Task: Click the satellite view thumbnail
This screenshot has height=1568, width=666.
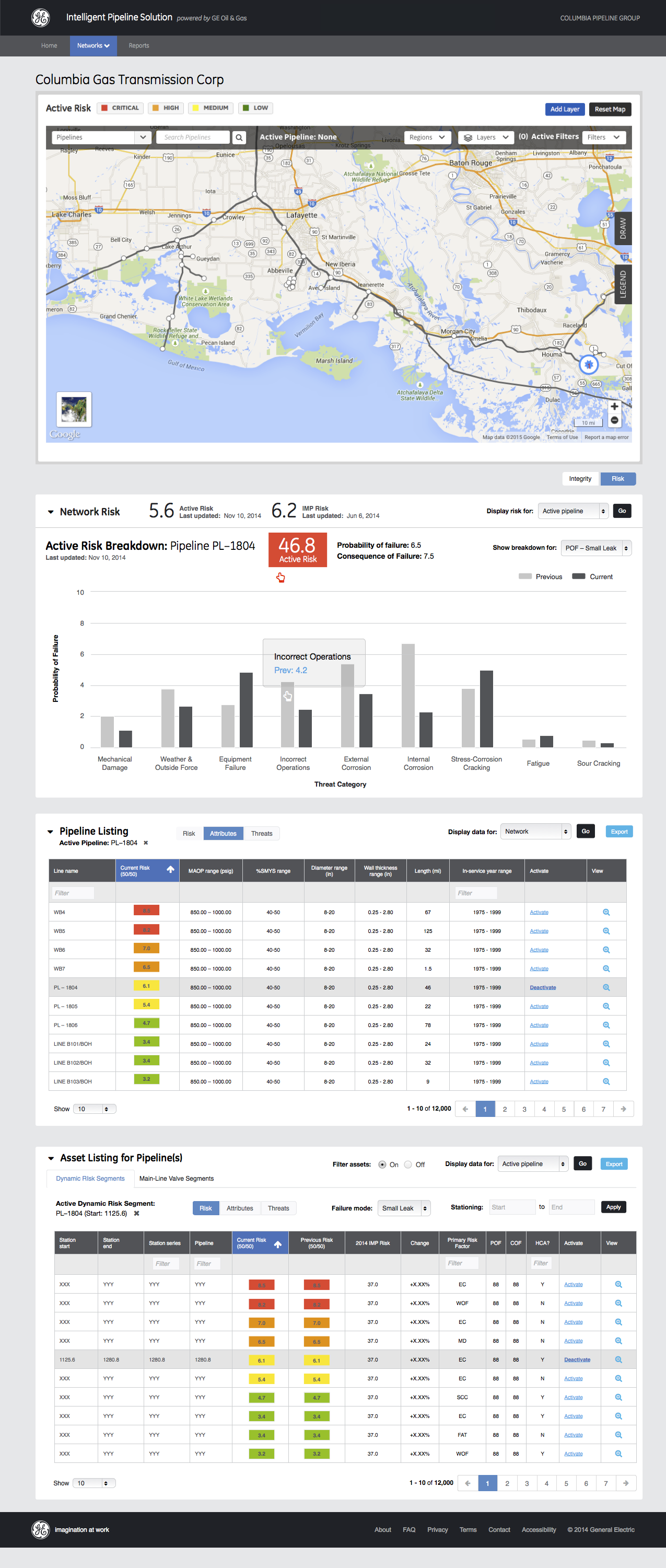Action: click(x=74, y=409)
